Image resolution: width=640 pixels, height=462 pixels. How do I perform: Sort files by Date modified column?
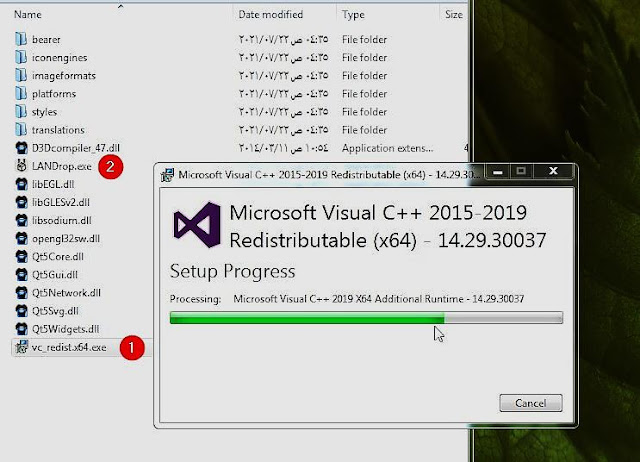[x=271, y=14]
